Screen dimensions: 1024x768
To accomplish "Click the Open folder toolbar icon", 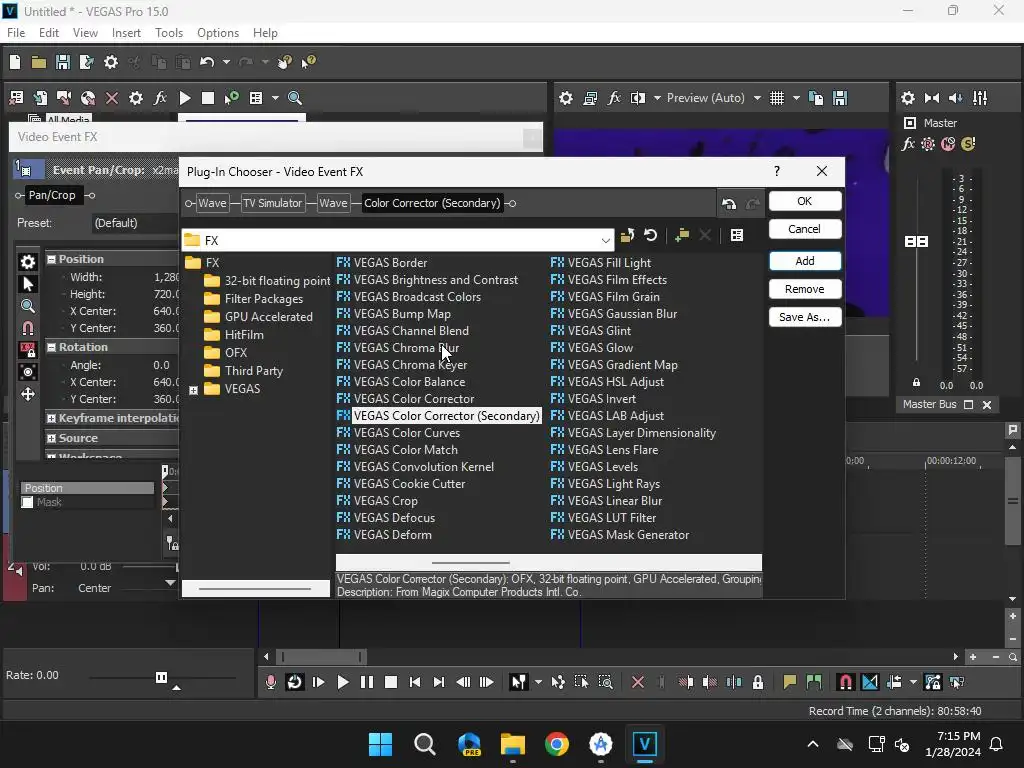I will point(39,62).
